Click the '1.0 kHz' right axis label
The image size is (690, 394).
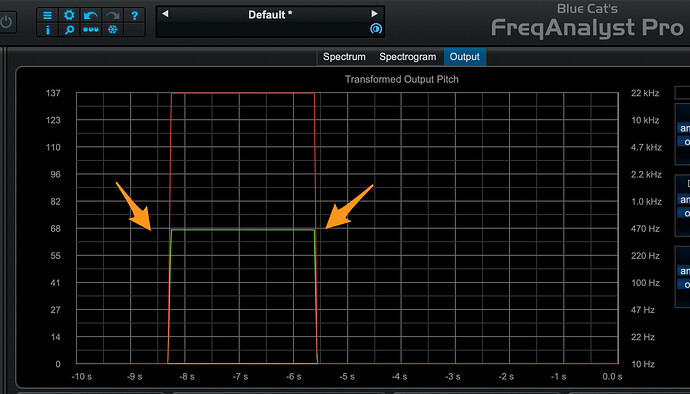tap(646, 201)
